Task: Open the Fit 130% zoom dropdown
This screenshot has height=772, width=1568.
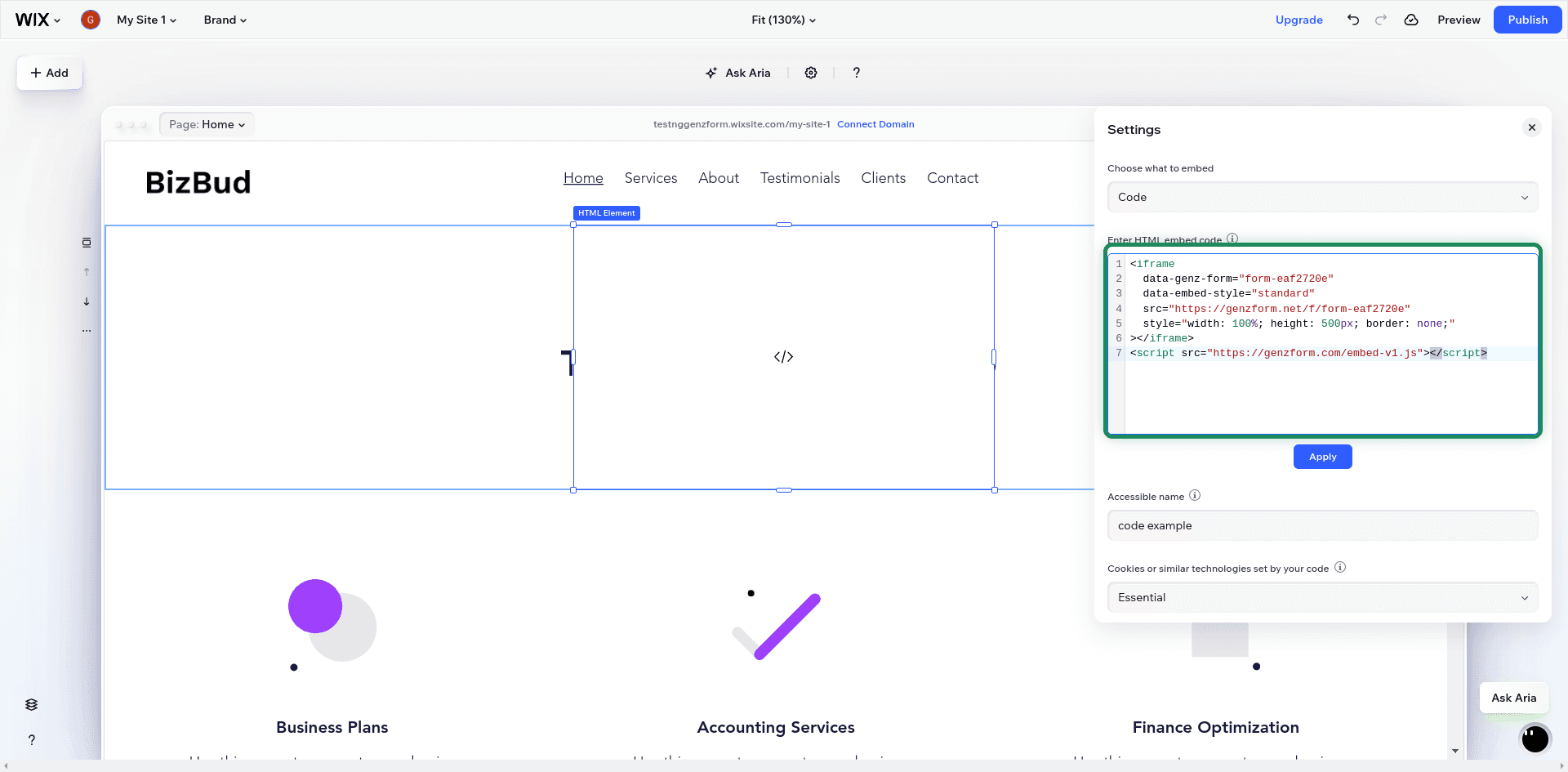Action: (783, 20)
